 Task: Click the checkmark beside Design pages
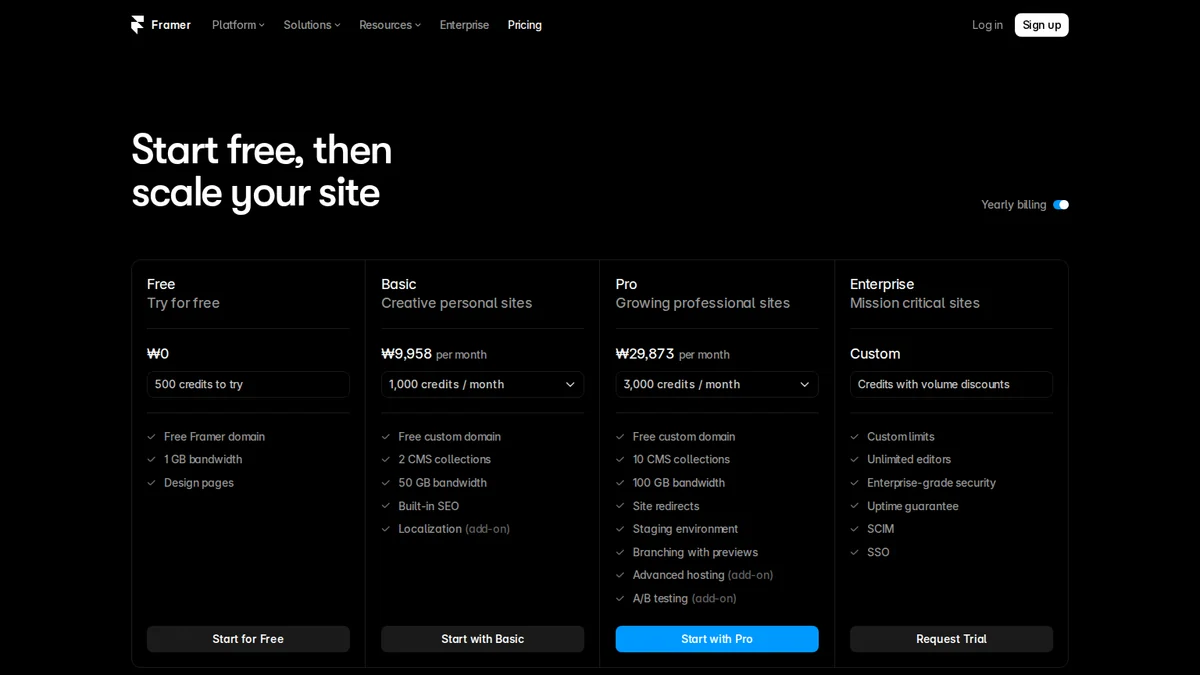coord(152,483)
